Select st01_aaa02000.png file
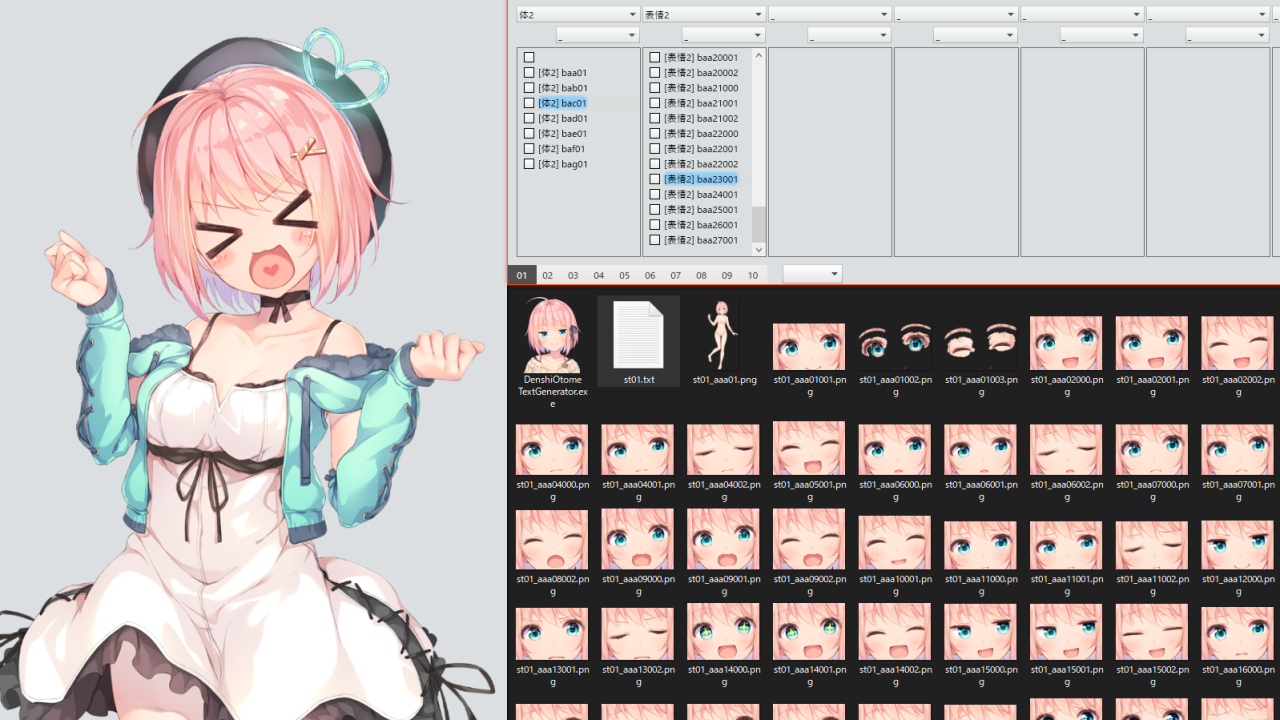 pos(1066,343)
